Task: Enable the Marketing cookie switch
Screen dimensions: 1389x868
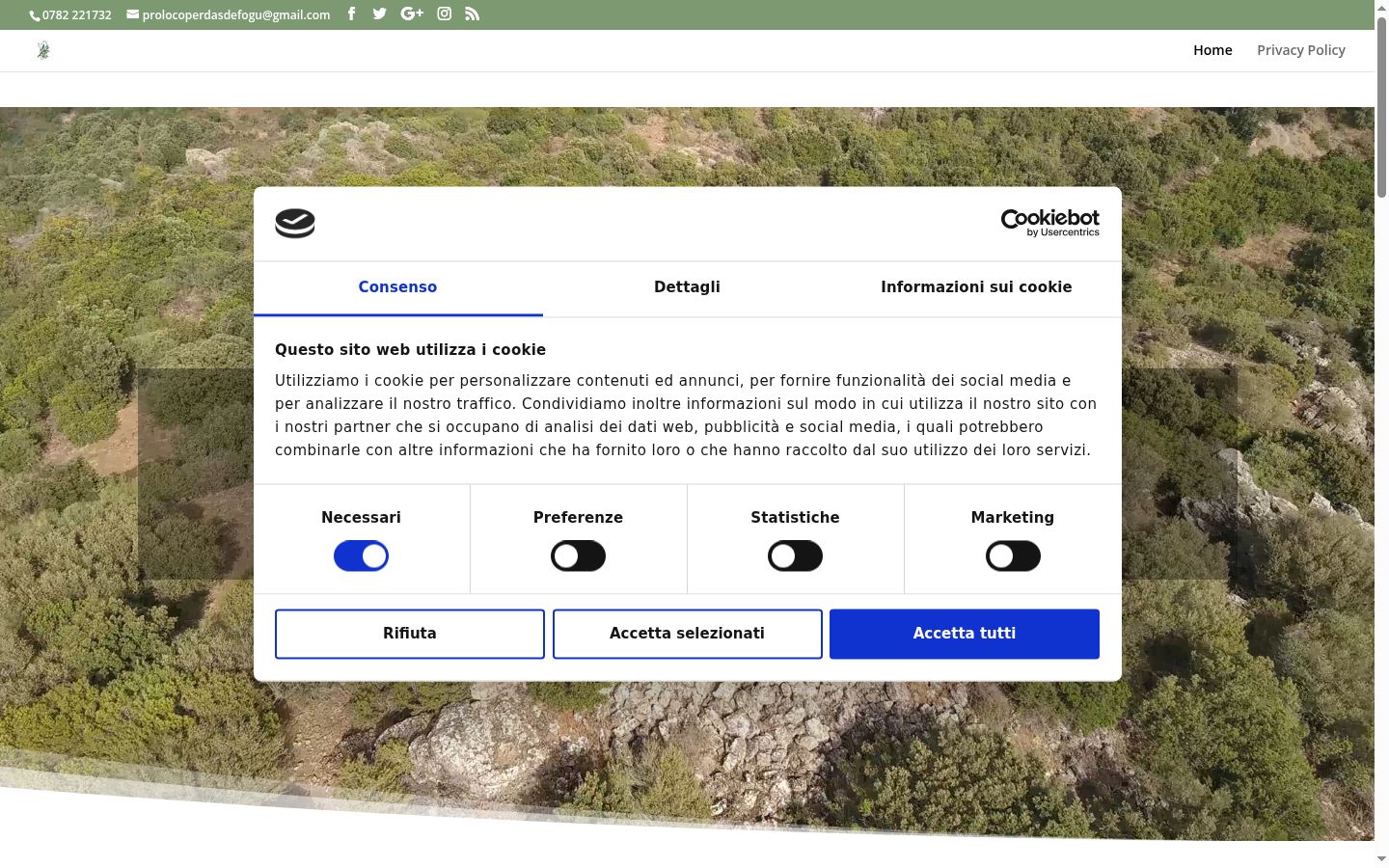Action: (x=1013, y=556)
